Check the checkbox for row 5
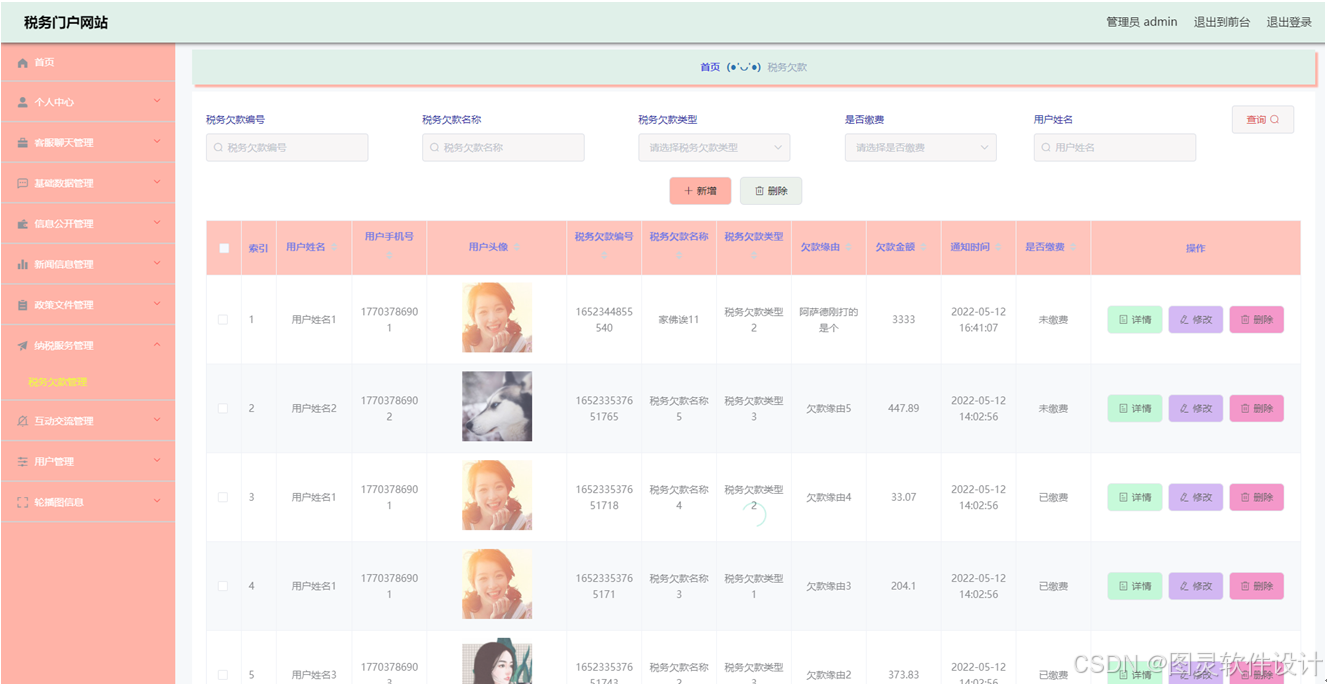This screenshot has height=686, width=1327. (x=223, y=675)
